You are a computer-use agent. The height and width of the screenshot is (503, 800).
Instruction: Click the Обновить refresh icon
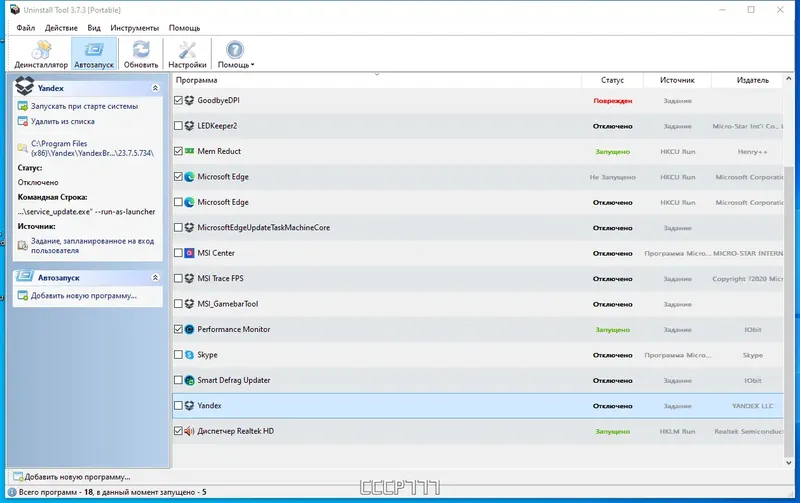point(141,50)
